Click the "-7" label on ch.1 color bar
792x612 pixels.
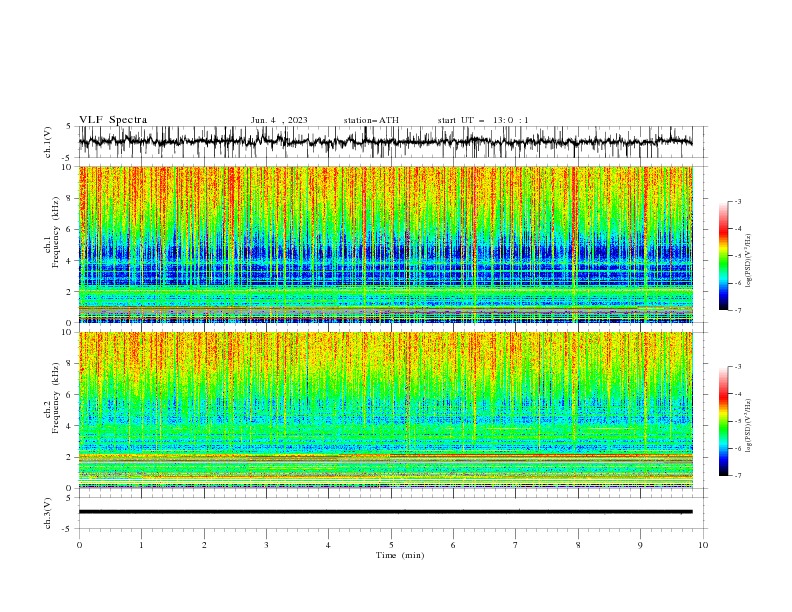[x=738, y=310]
